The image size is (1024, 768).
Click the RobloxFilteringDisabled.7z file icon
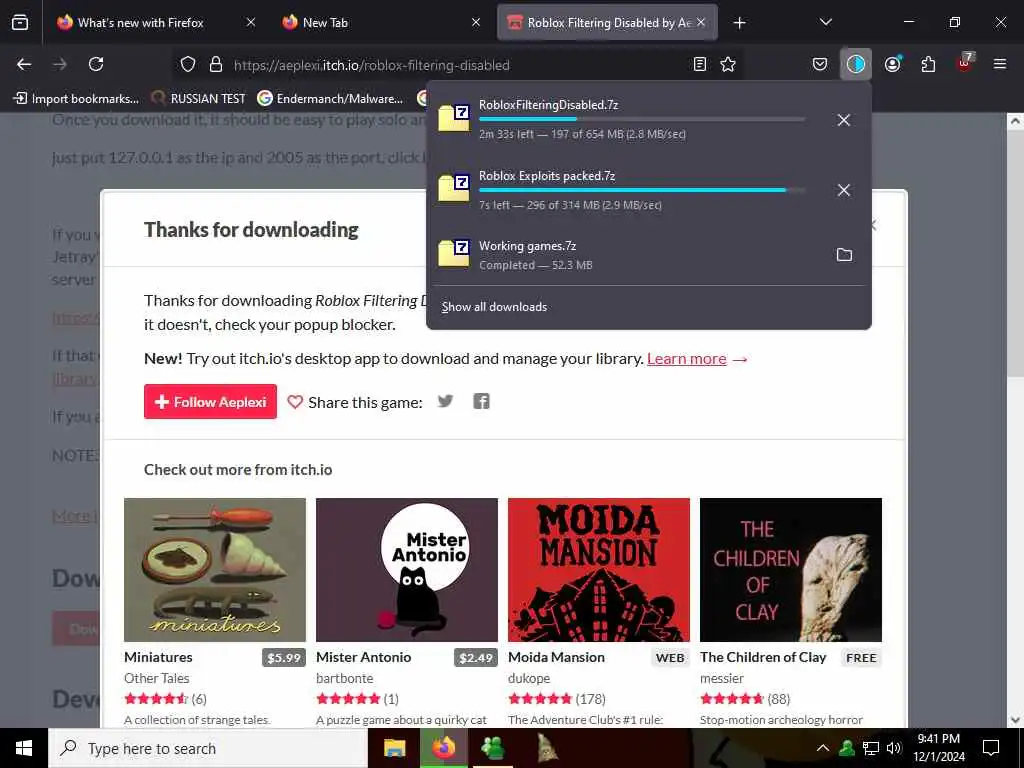coord(454,118)
